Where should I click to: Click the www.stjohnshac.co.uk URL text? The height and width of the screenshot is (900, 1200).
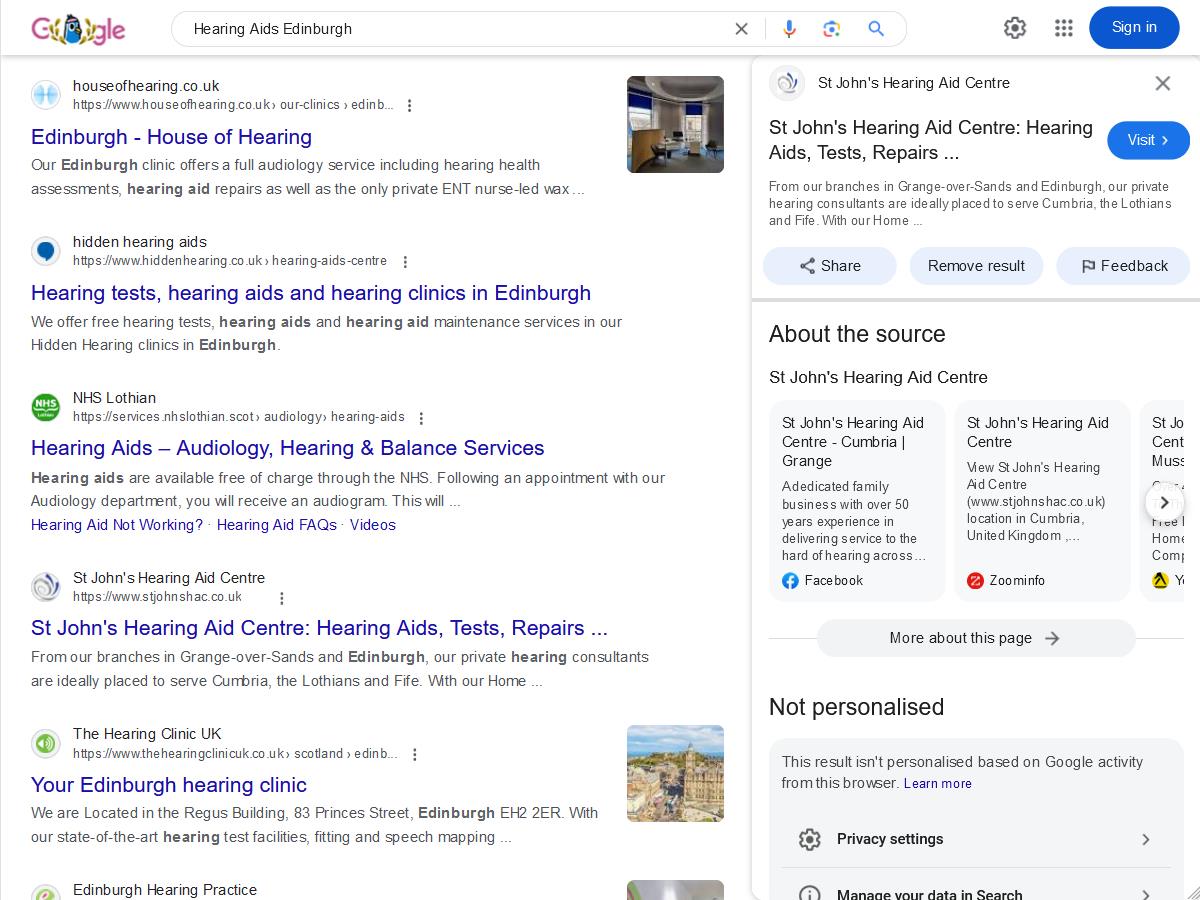[x=157, y=597]
